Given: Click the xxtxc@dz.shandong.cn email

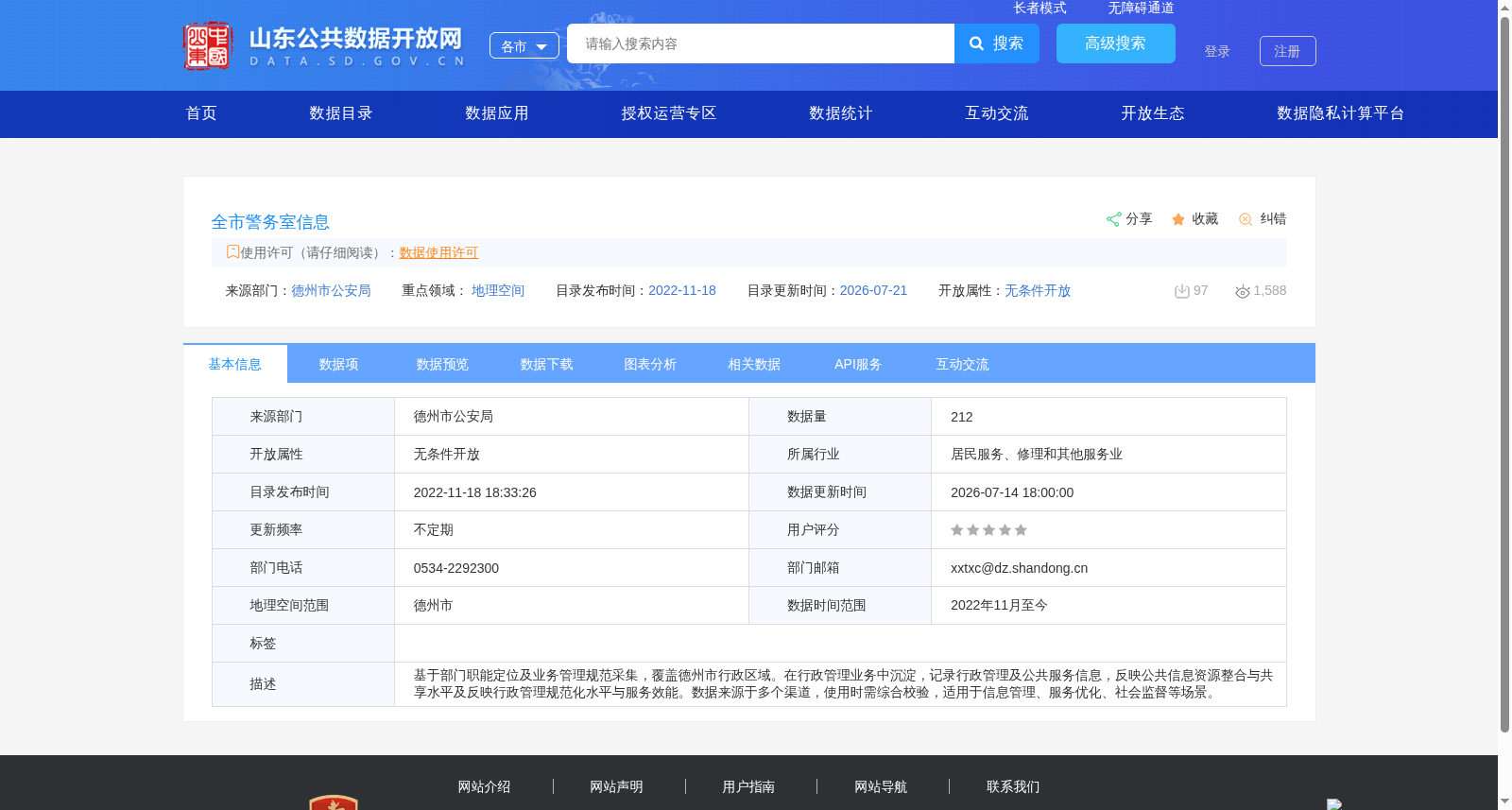Looking at the screenshot, I should 1019,568.
